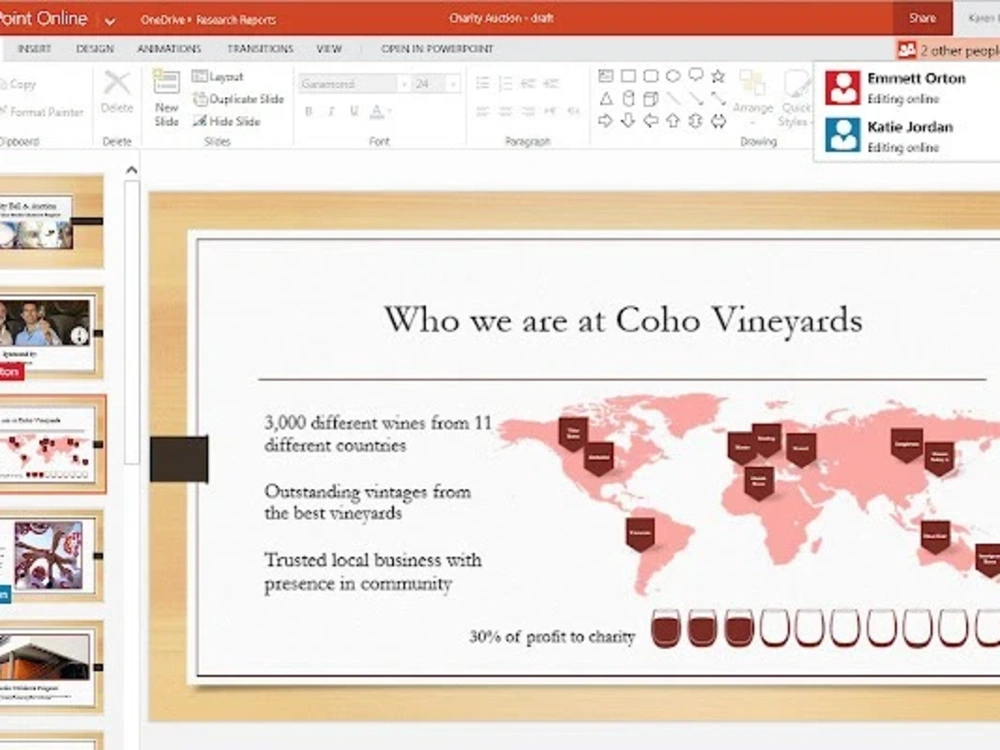The width and height of the screenshot is (1000, 750).
Task: Select Katie Jordan in co-authors list
Action: (911, 136)
